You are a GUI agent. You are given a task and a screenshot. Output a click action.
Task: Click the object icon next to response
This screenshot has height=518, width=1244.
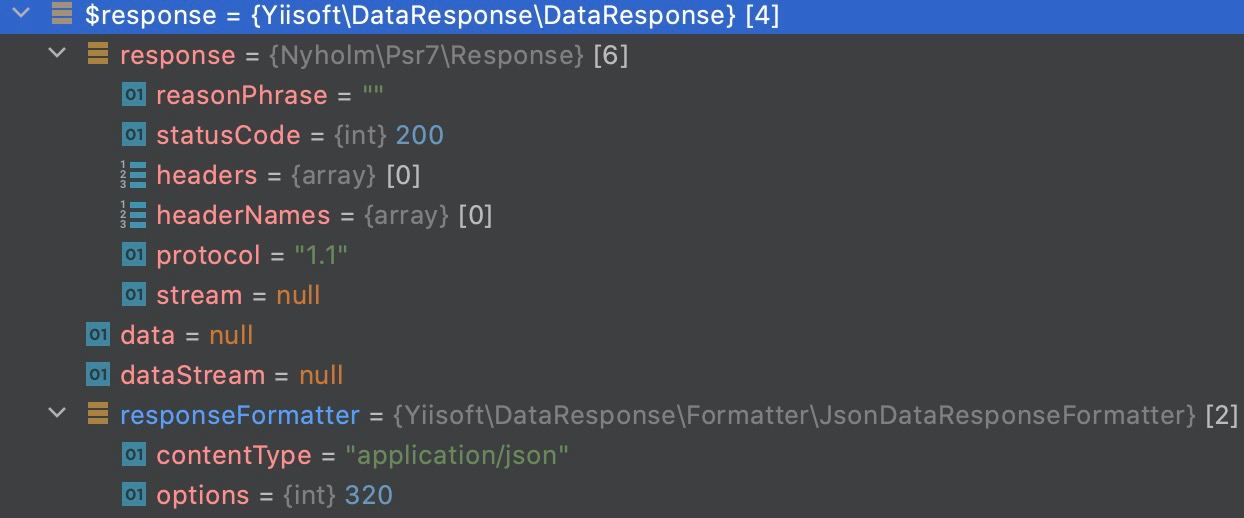coord(98,55)
